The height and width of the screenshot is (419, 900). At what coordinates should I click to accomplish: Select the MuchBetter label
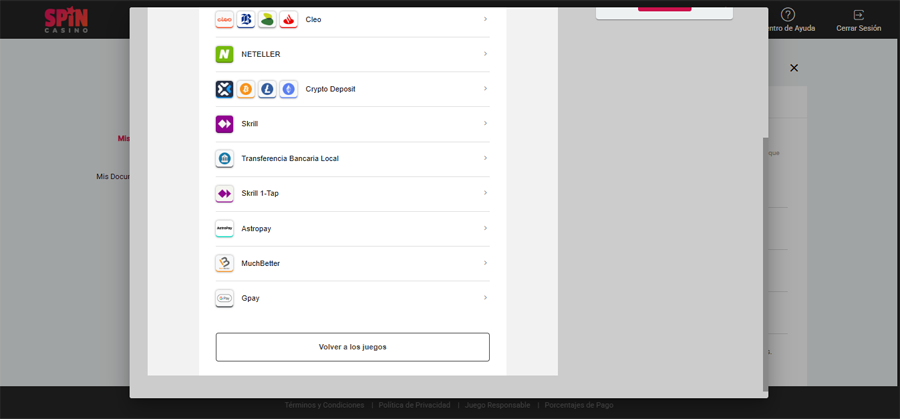261,263
